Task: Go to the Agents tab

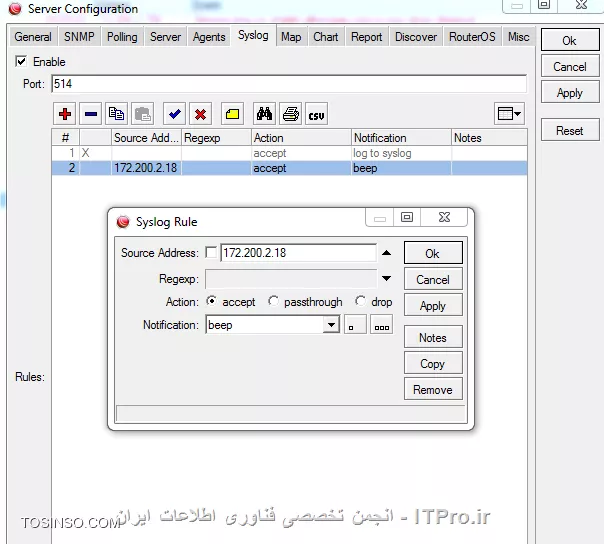Action: [209, 37]
